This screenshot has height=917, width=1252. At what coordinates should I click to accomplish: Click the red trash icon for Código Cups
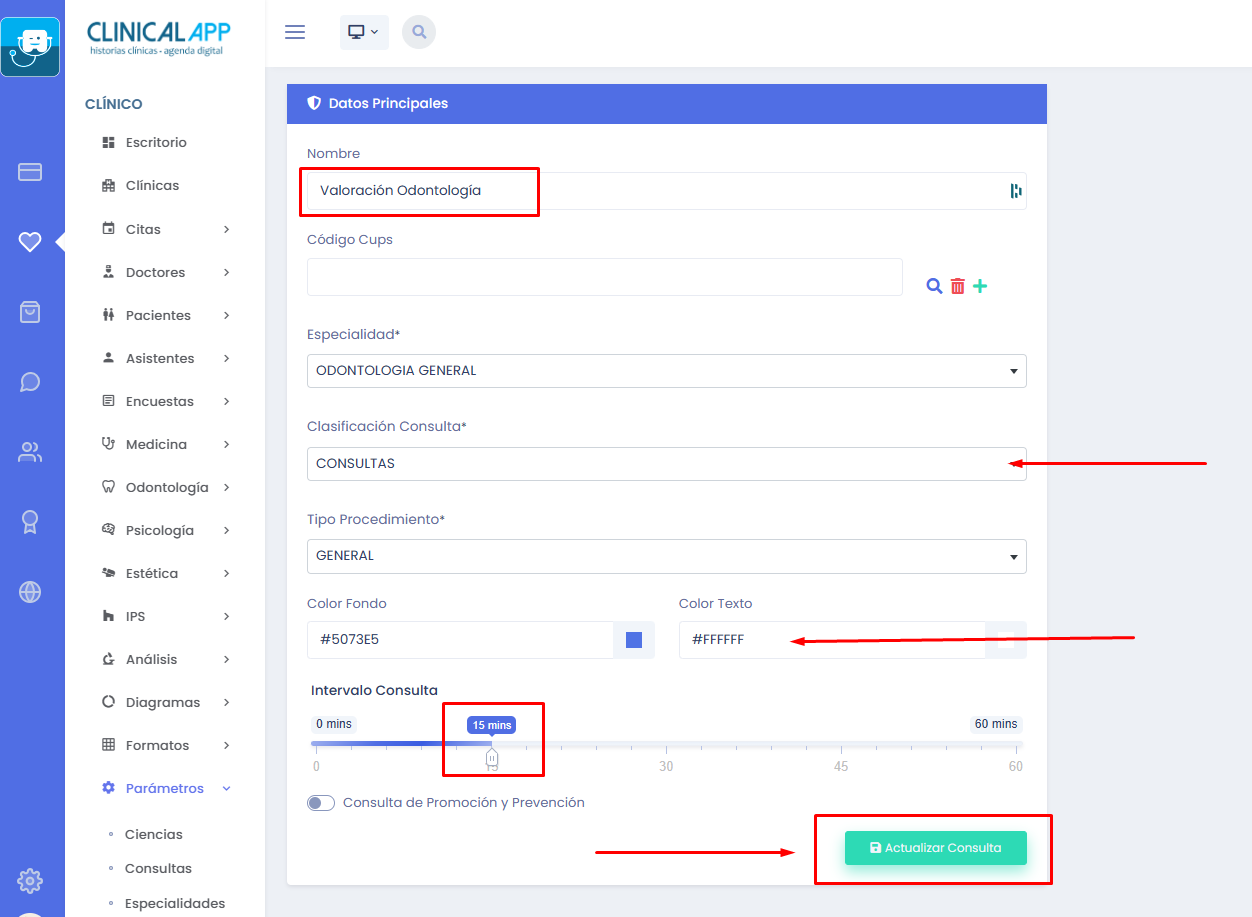[x=957, y=286]
